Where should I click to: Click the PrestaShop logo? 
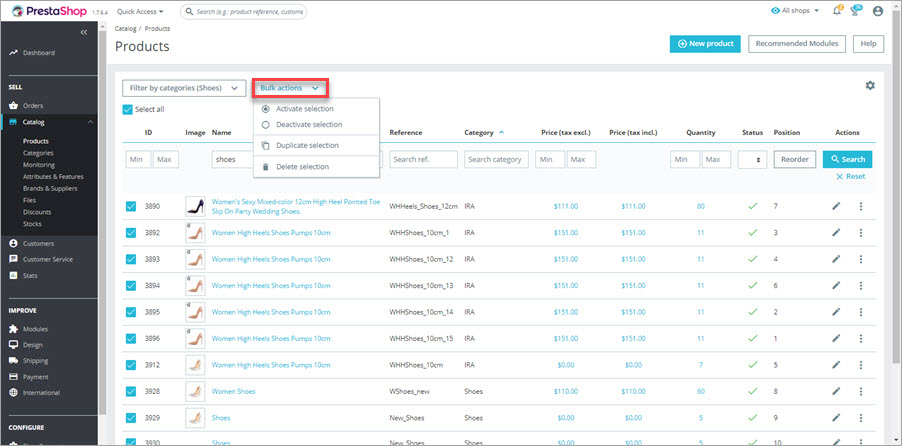pyautogui.click(x=49, y=11)
